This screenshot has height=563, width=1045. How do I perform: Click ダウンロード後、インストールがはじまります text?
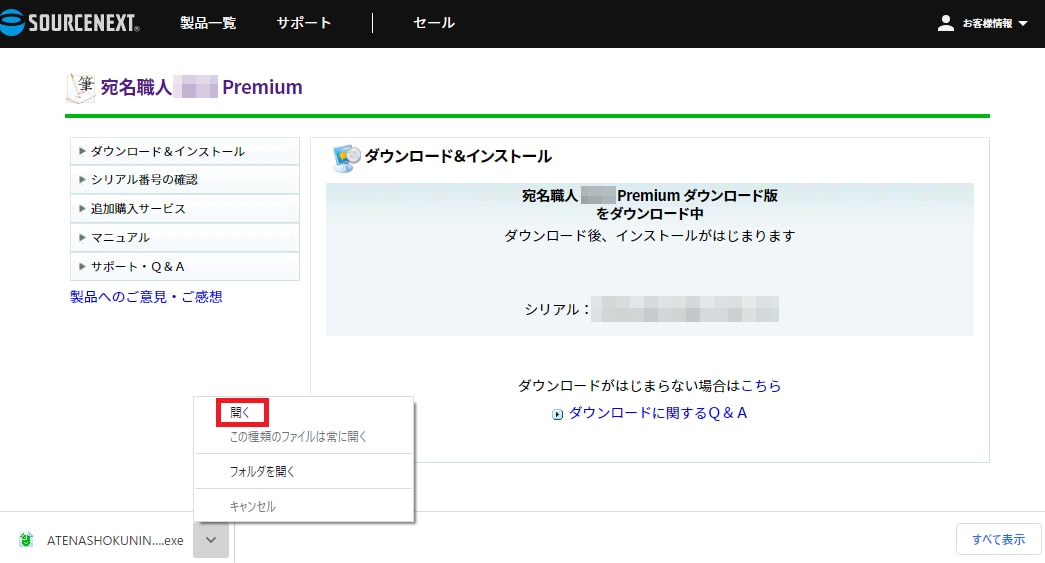pyautogui.click(x=650, y=236)
